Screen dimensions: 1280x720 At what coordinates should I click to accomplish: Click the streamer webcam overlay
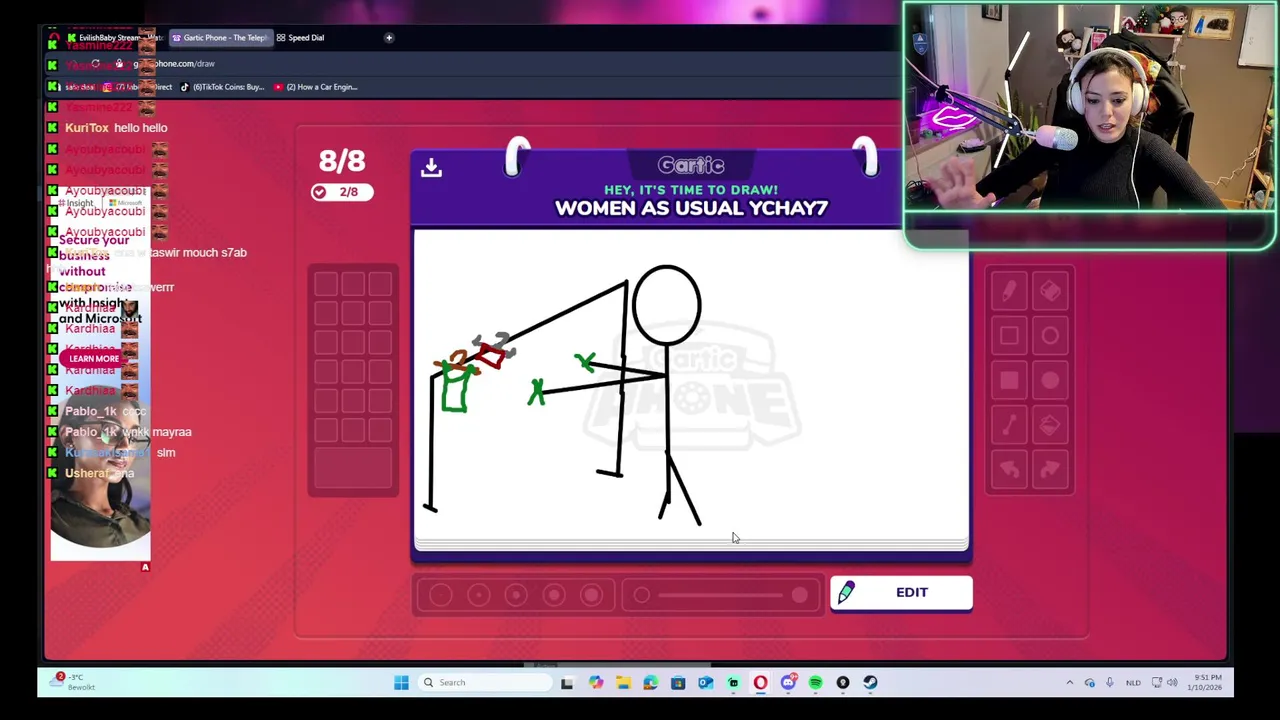click(x=1089, y=108)
